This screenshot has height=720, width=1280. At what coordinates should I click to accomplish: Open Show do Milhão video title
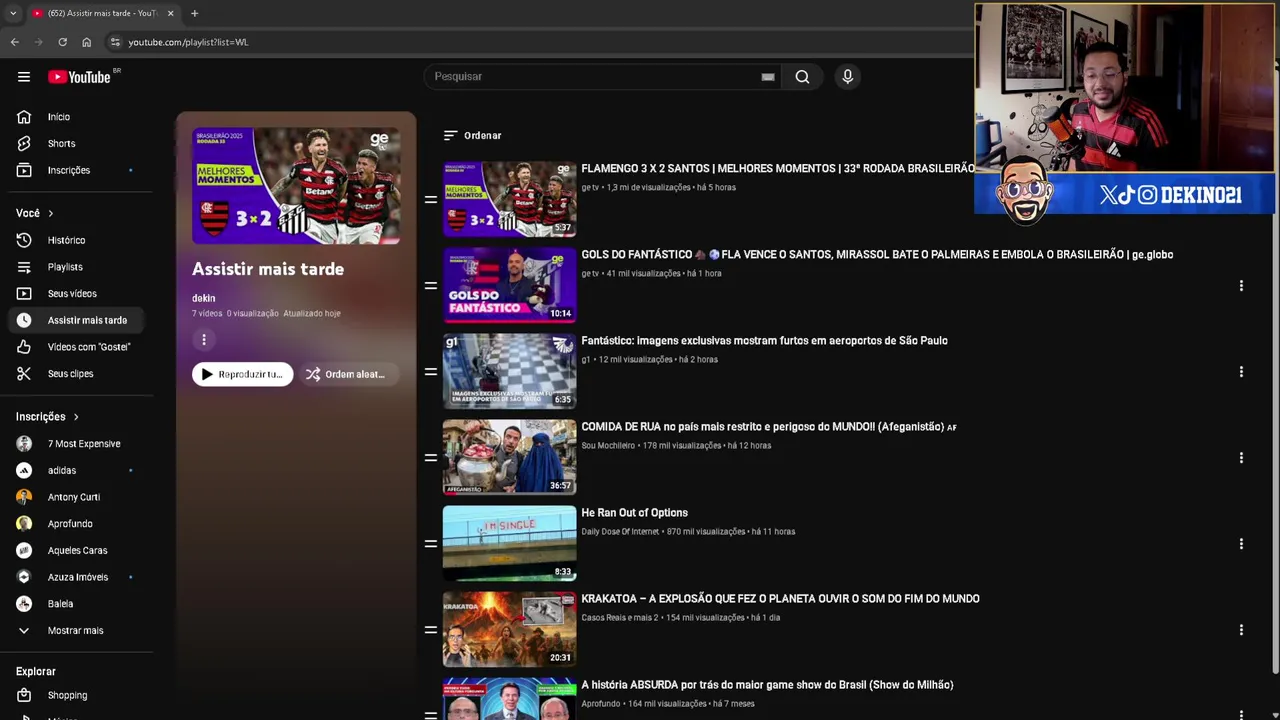pos(767,685)
